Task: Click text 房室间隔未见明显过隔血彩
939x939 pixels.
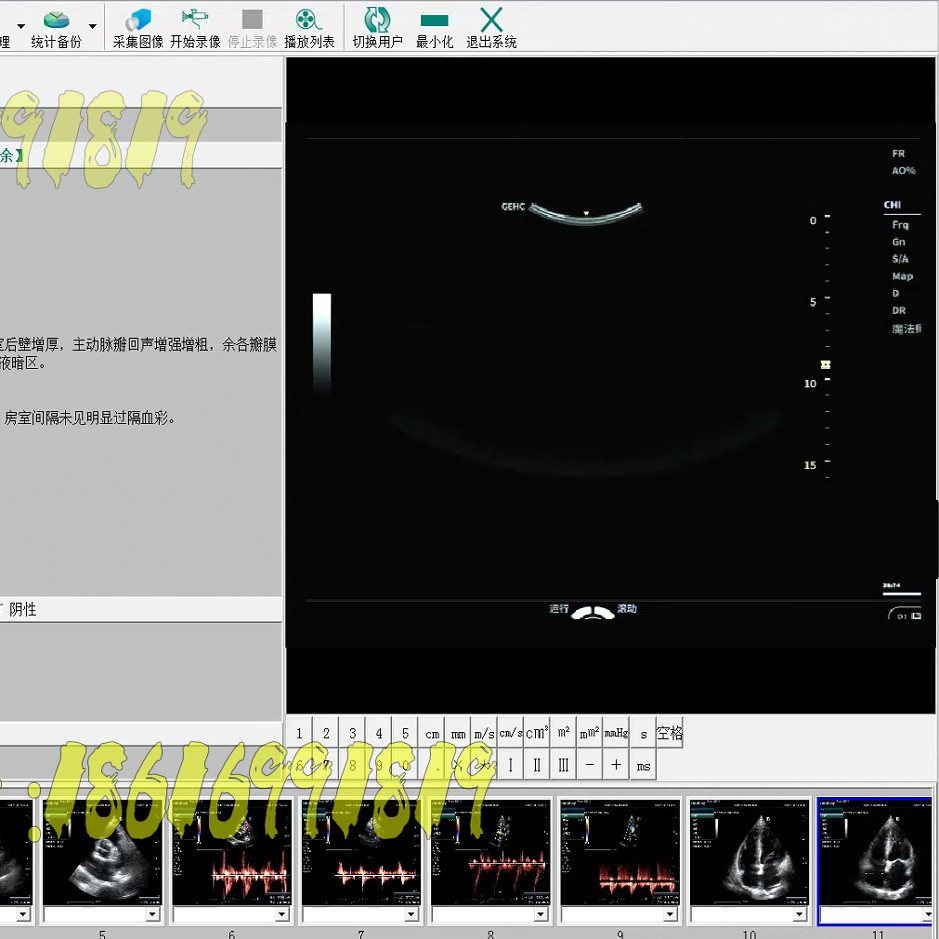Action: tap(90, 418)
